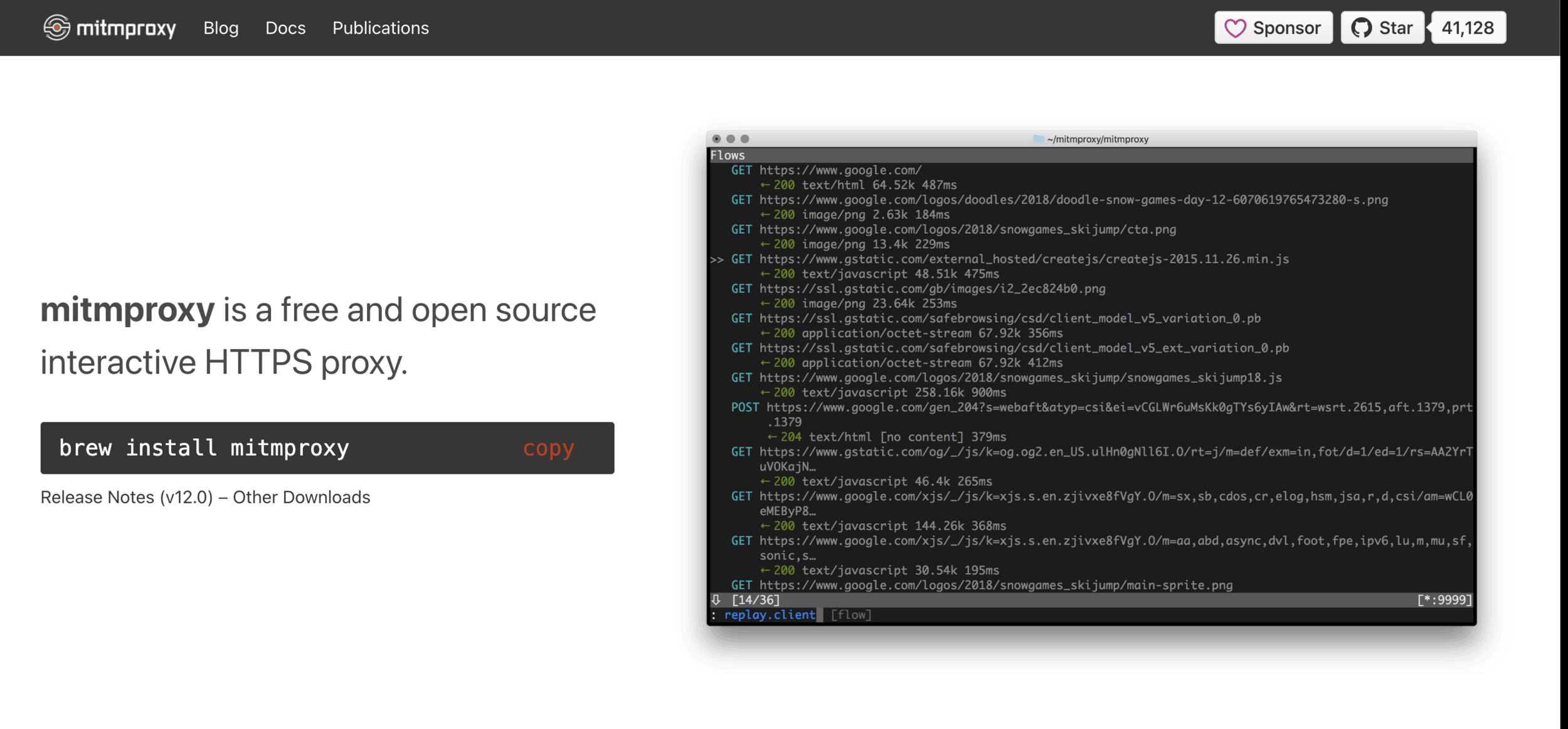Click the >> cursor marker on selected flow
The height and width of the screenshot is (729, 1568).
[x=716, y=260]
